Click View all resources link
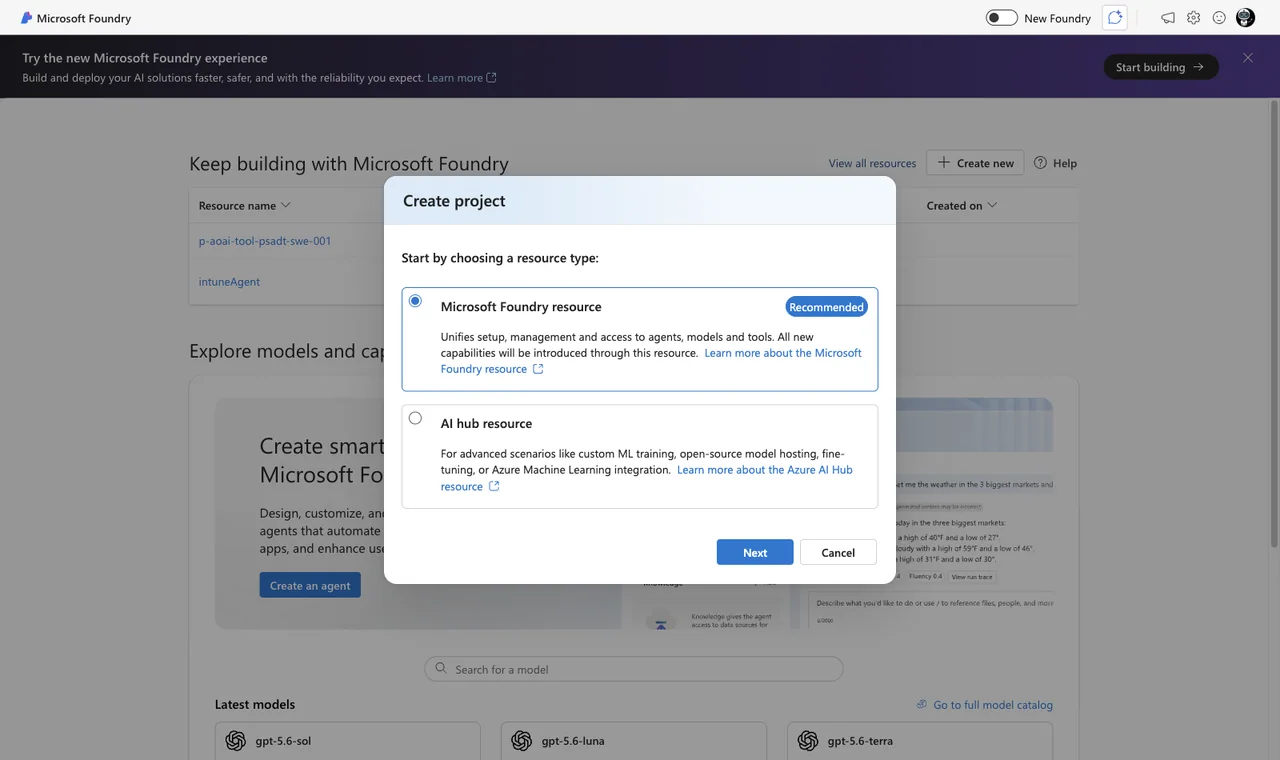 [872, 163]
